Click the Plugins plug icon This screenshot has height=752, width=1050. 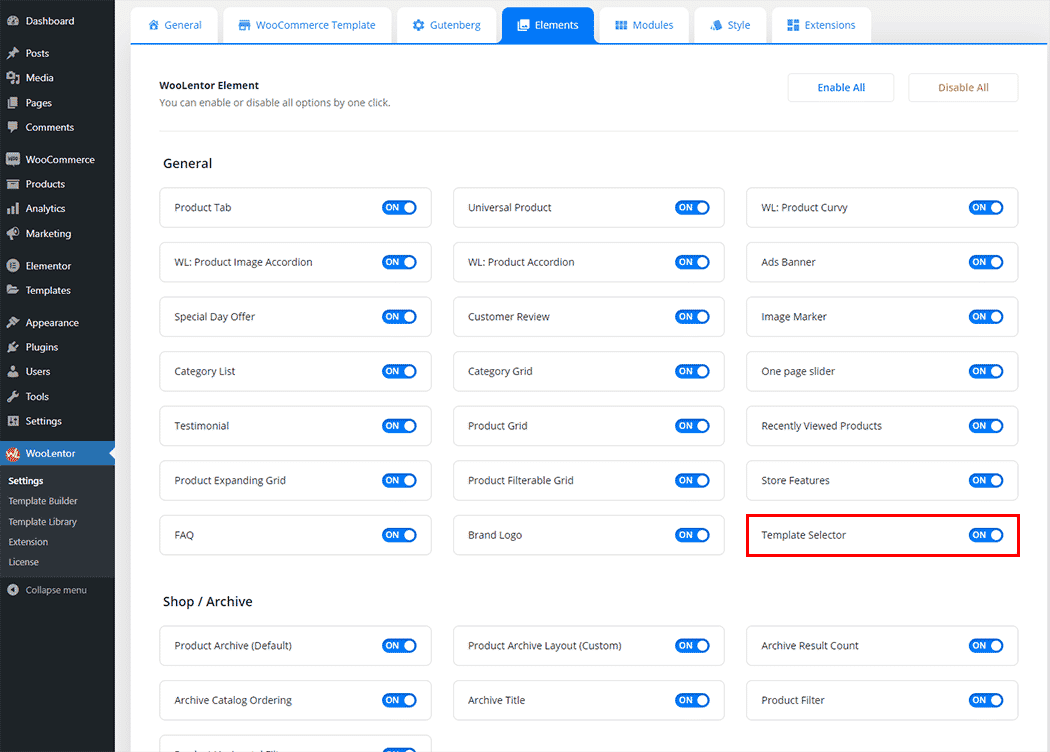[13, 347]
